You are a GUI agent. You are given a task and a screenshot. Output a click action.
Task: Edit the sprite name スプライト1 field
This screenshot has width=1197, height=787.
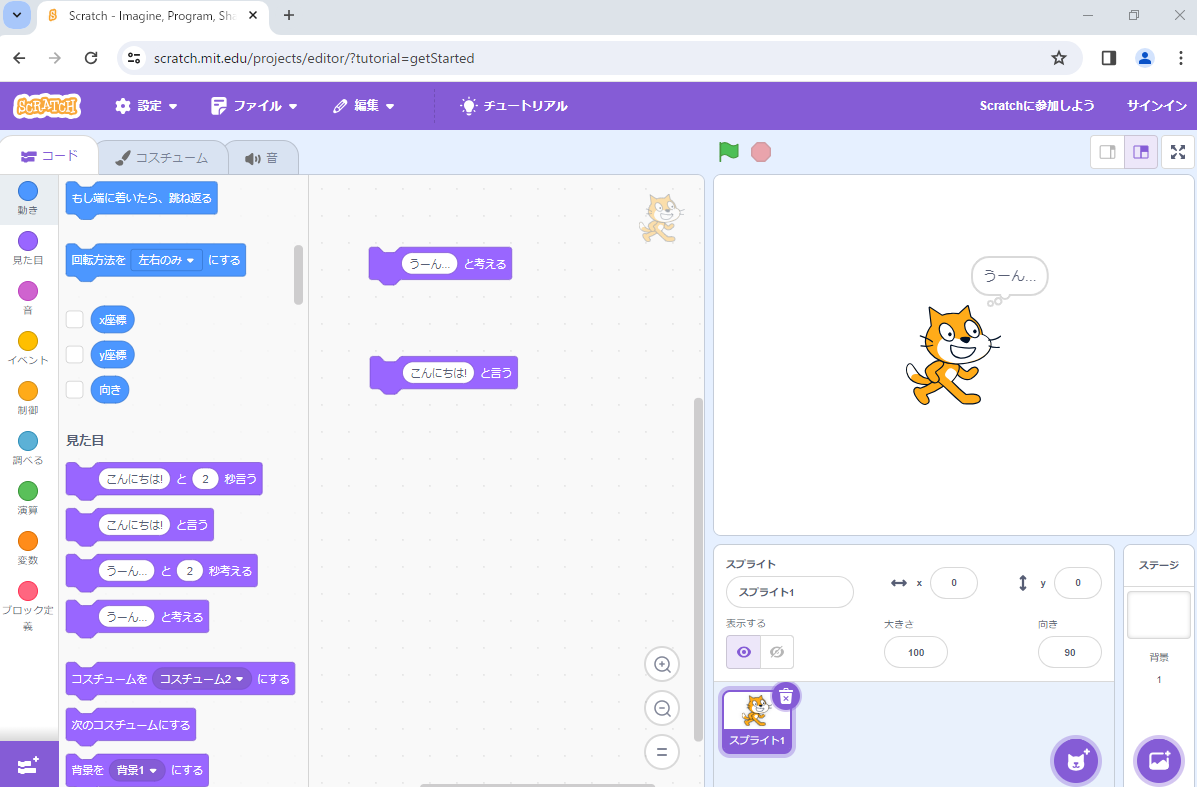(789, 592)
